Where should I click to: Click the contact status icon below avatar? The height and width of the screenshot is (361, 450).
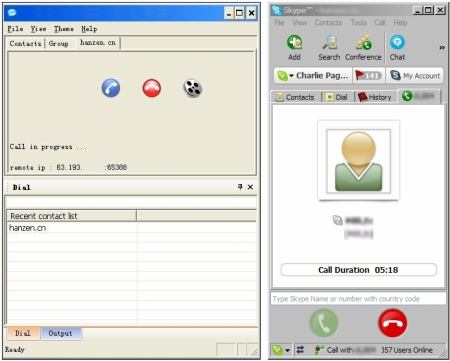click(337, 220)
